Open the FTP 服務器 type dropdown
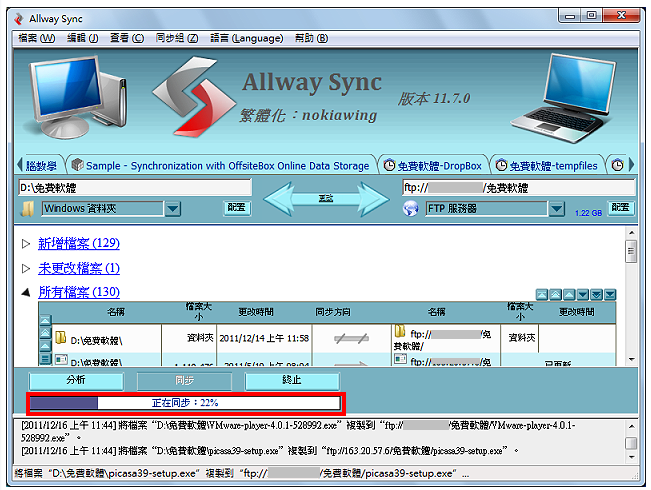Image resolution: width=651 pixels, height=490 pixels. point(557,208)
